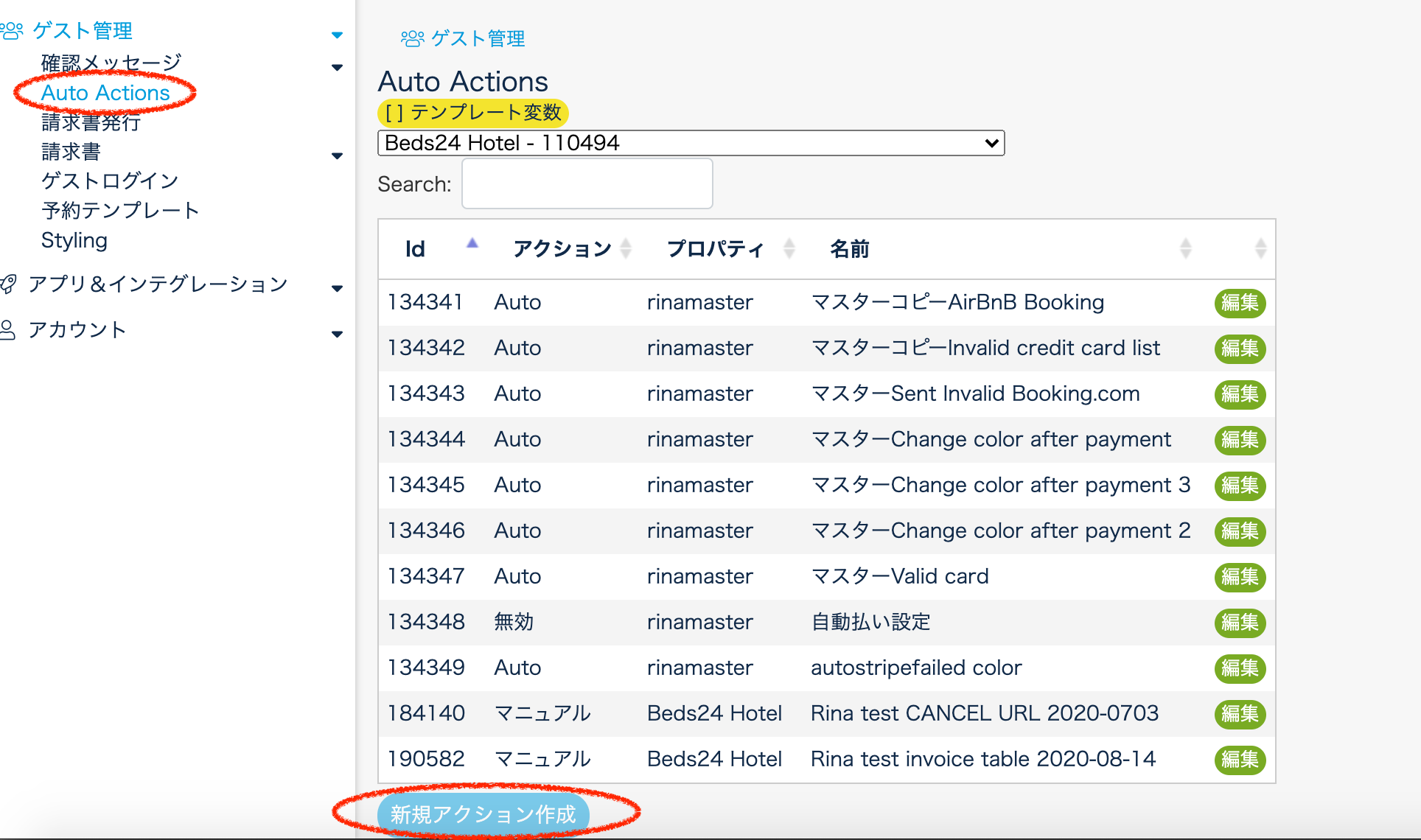
Task: Open 予約テンプレート in sidebar menu
Action: (x=120, y=211)
